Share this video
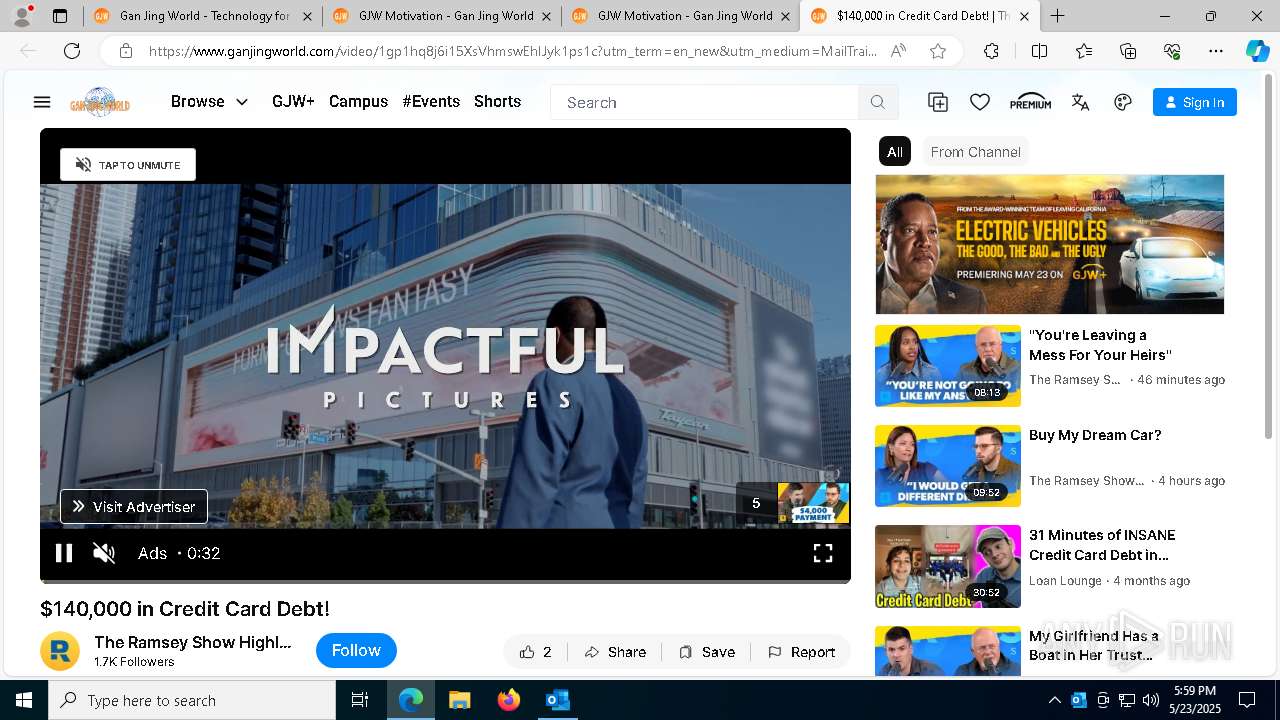1280x720 pixels. (x=615, y=652)
